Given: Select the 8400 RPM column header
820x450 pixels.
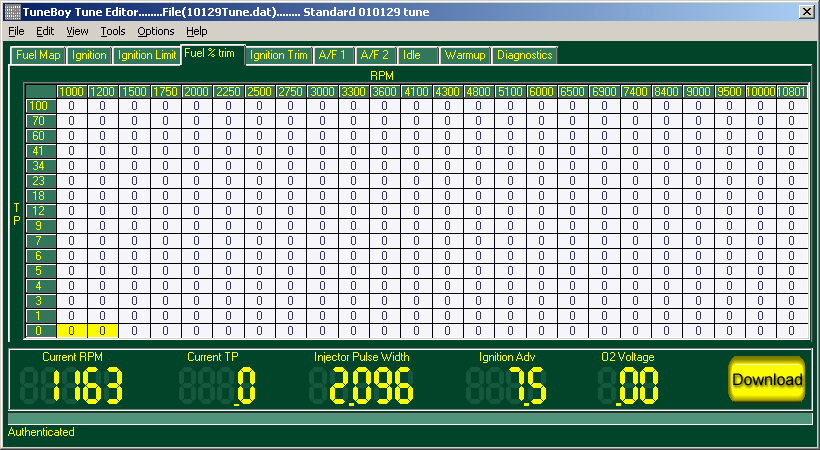Looking at the screenshot, I should point(666,92).
